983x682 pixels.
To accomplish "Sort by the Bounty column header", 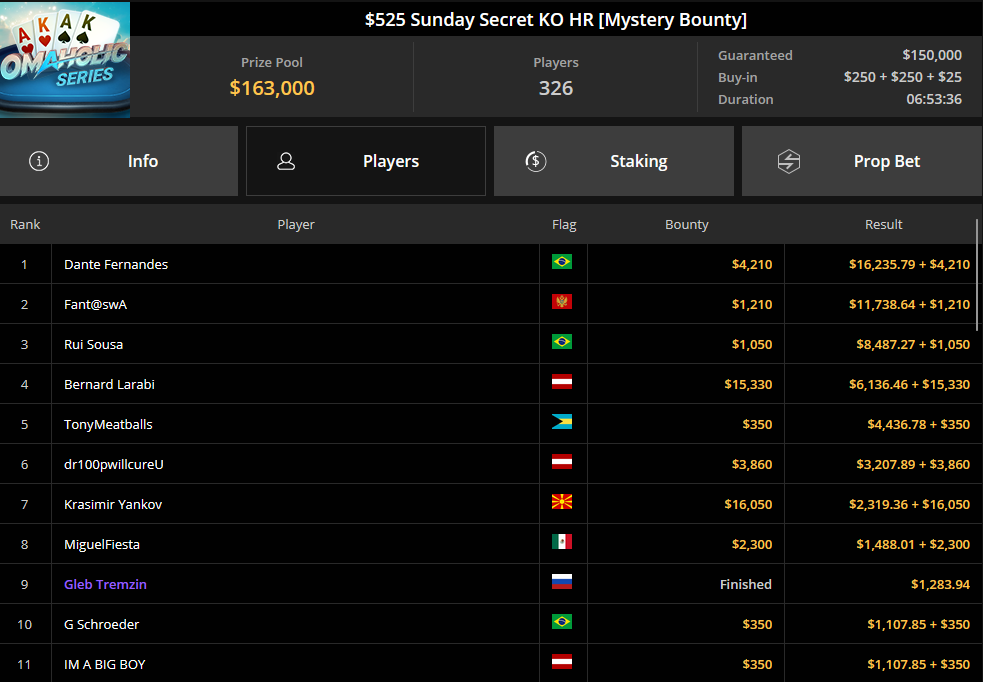I will click(686, 224).
